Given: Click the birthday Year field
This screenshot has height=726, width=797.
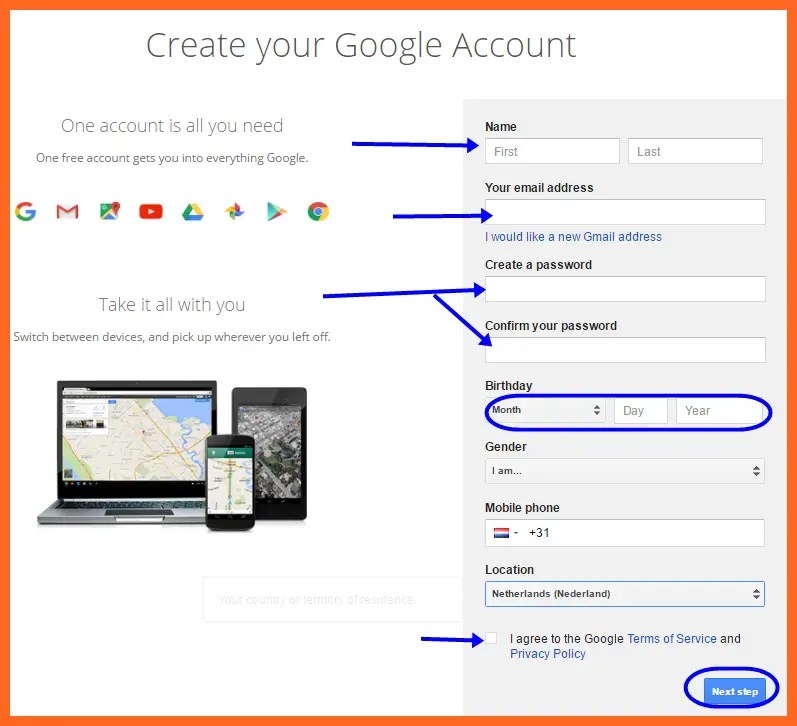Looking at the screenshot, I should click(720, 410).
